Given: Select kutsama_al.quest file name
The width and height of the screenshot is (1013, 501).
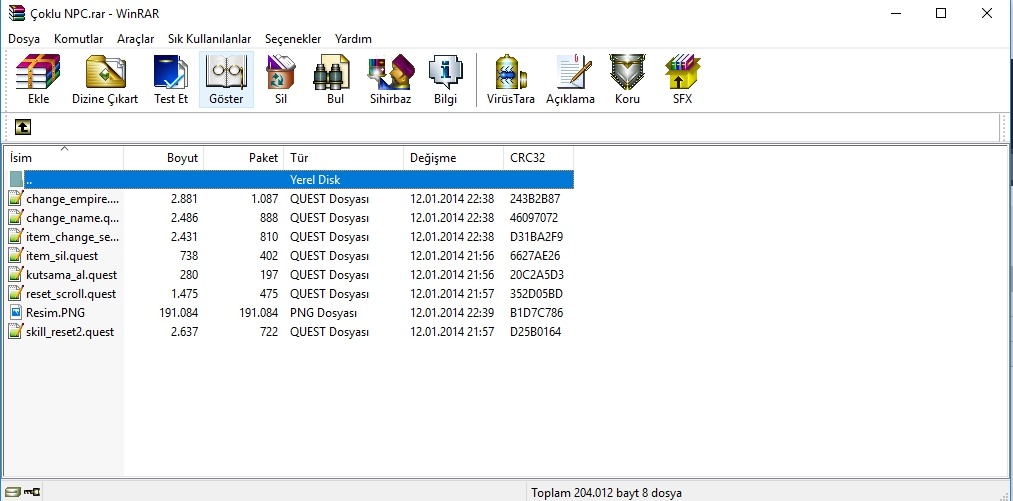Looking at the screenshot, I should coord(72,275).
